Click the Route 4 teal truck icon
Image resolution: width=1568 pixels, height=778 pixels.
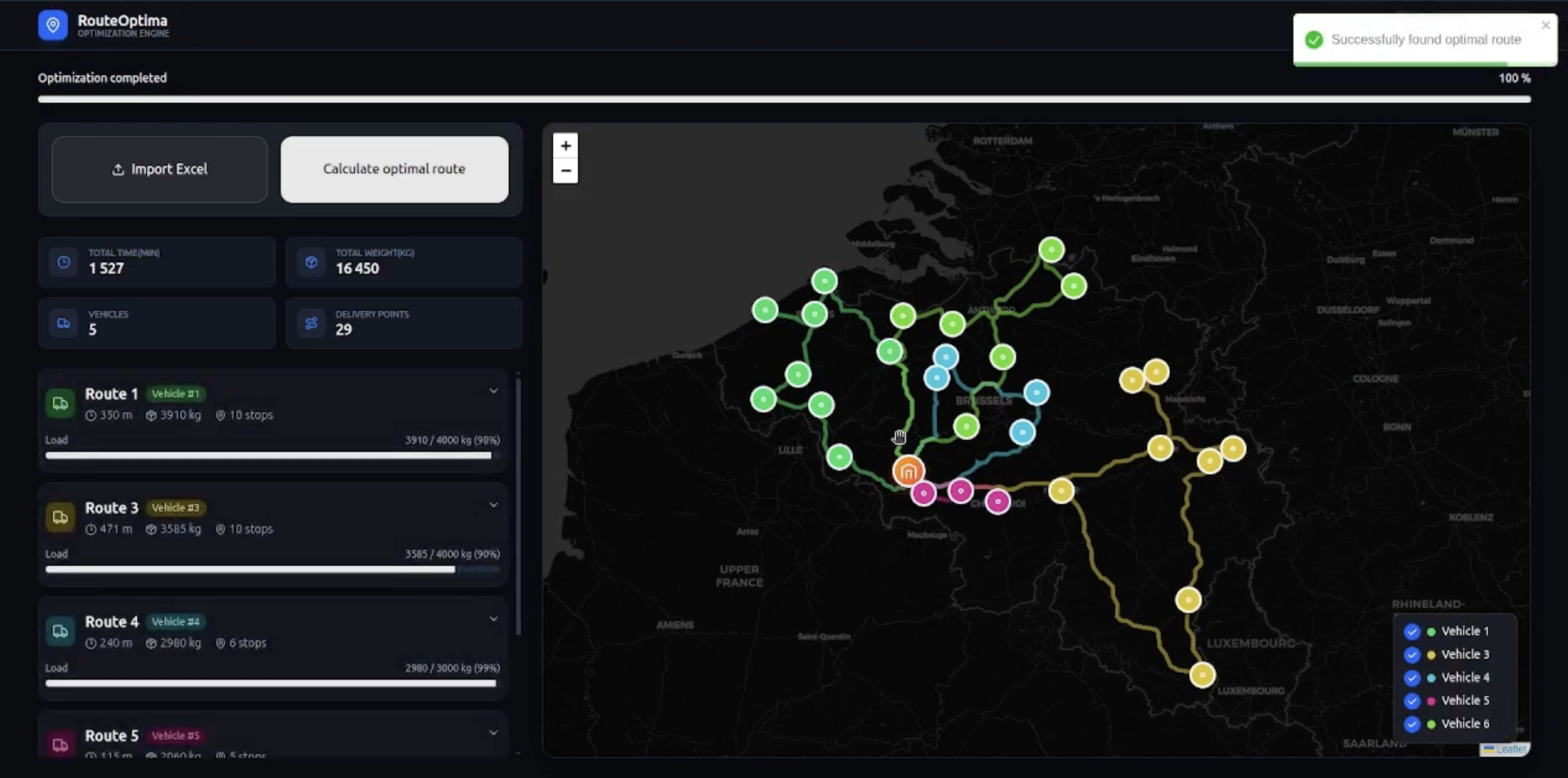60,631
